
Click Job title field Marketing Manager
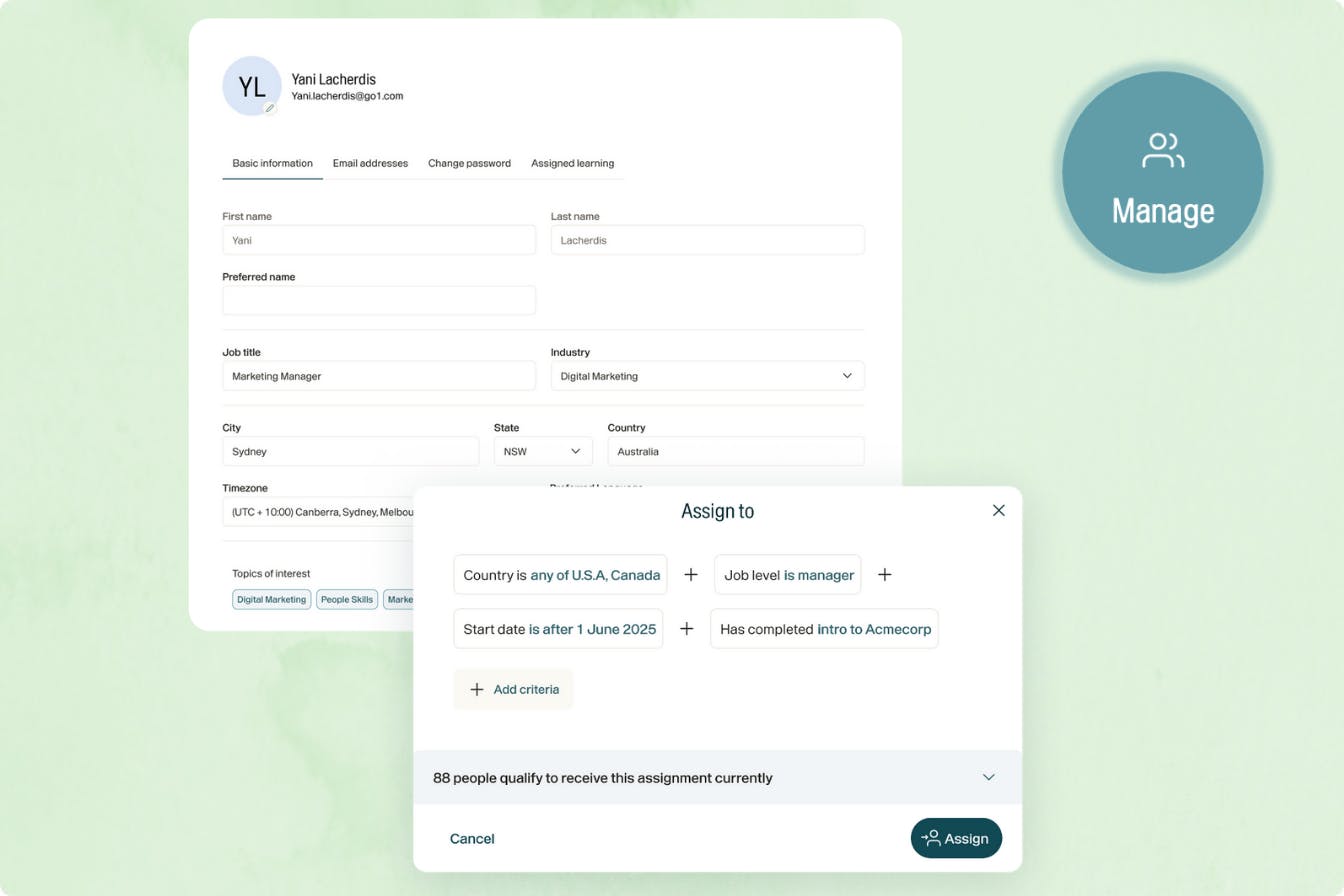click(x=379, y=376)
